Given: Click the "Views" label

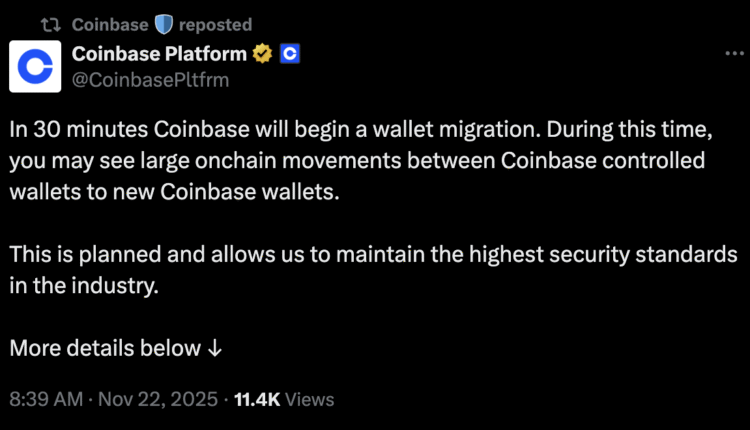Looking at the screenshot, I should [310, 399].
